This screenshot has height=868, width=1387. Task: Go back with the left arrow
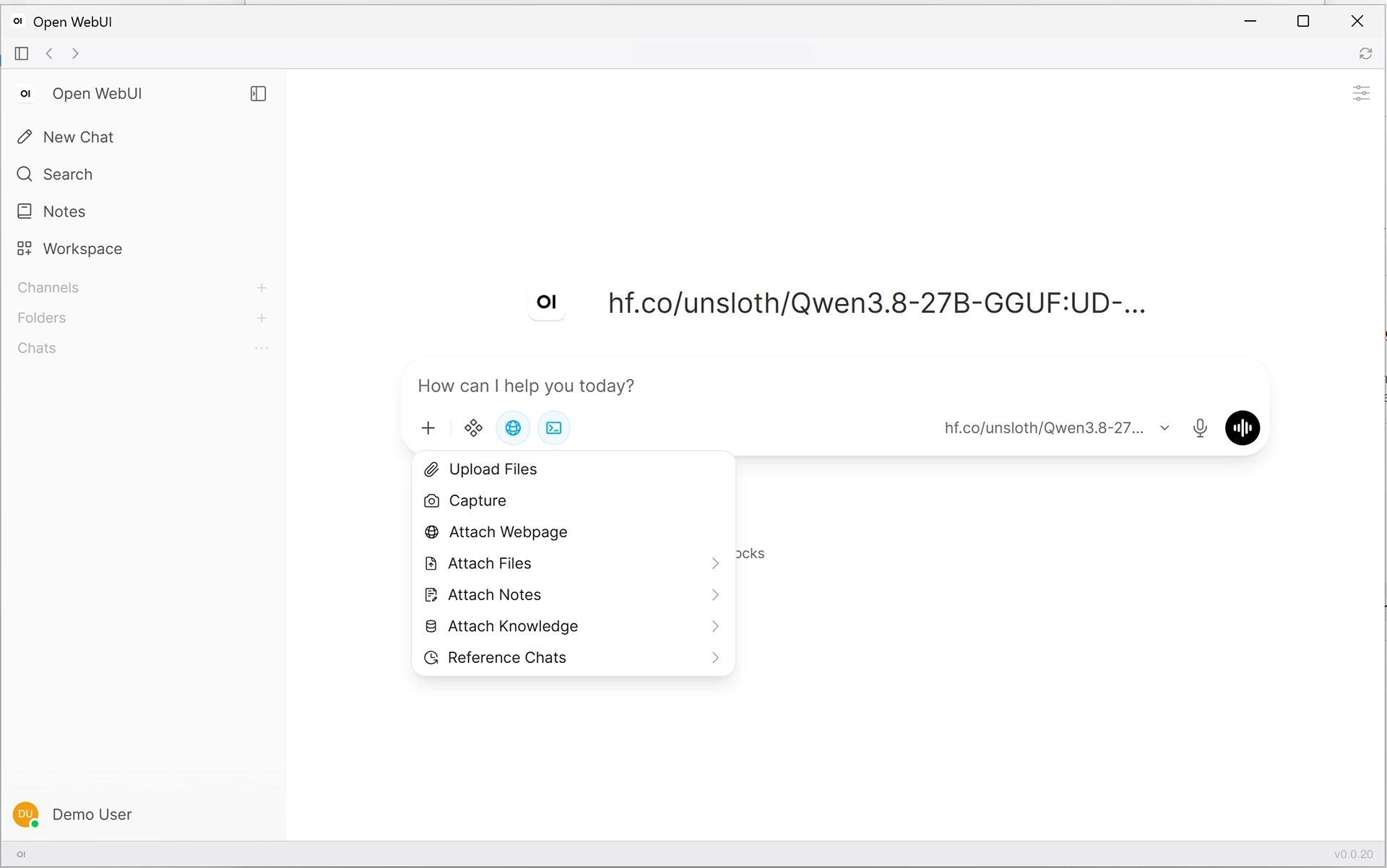click(49, 53)
